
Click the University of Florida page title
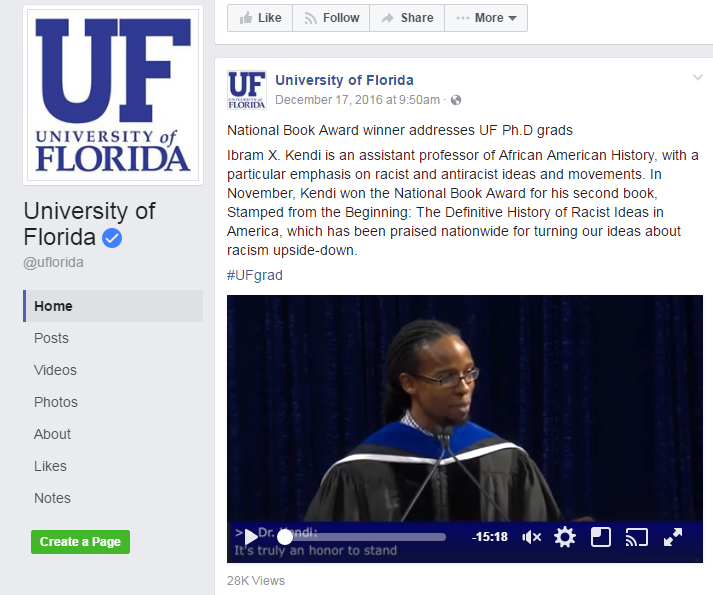pyautogui.click(x=90, y=224)
